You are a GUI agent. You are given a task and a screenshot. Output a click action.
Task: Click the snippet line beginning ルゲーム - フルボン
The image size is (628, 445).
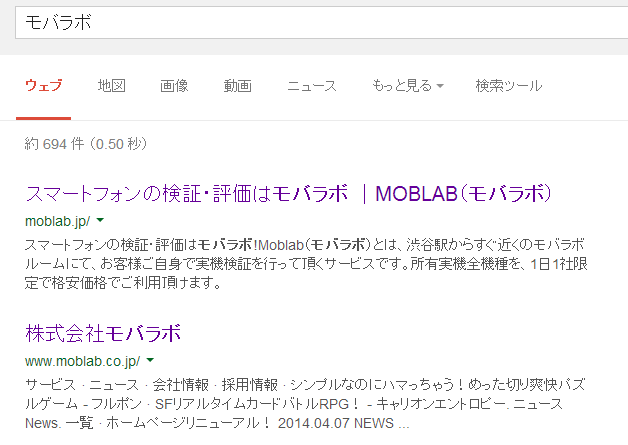pos(294,404)
